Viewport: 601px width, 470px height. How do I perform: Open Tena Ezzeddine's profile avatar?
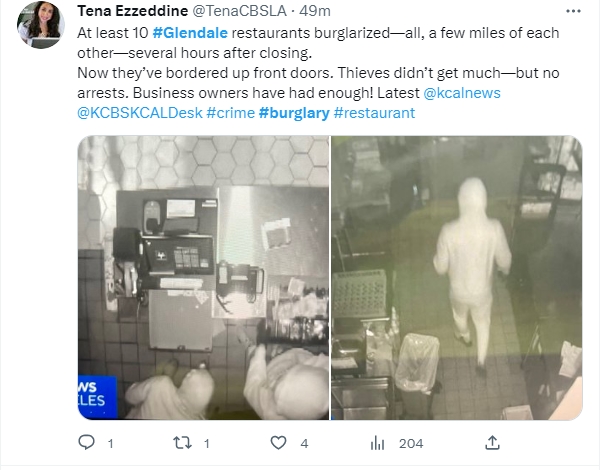click(41, 25)
